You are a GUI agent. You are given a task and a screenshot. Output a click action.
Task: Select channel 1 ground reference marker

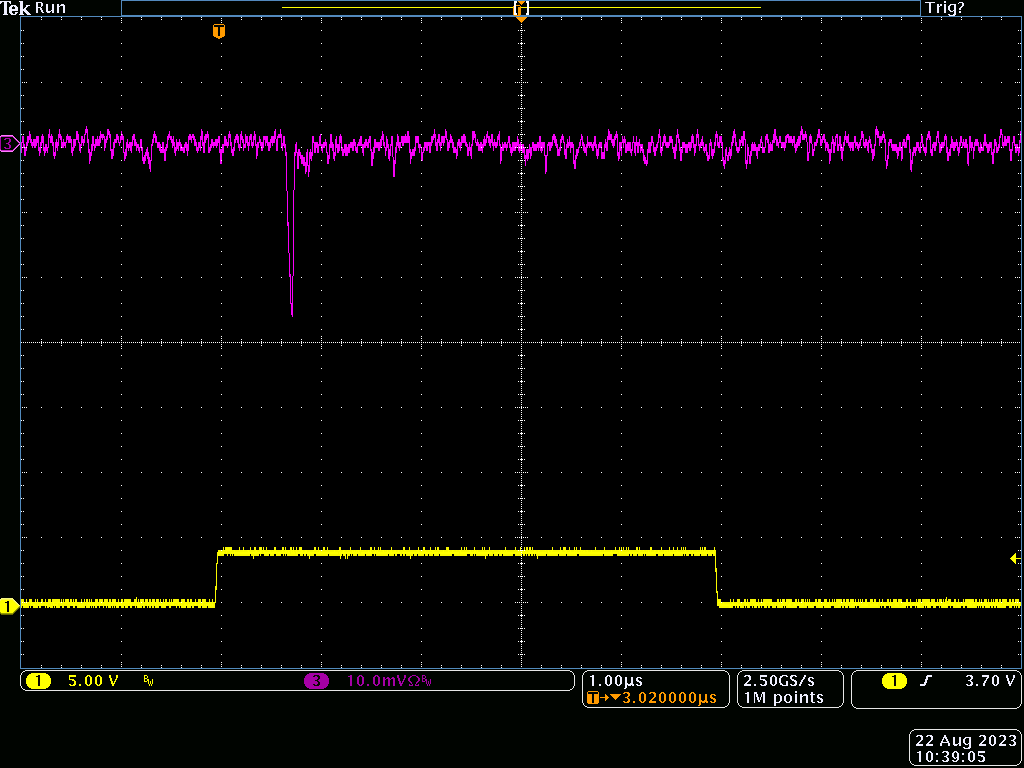[9, 606]
